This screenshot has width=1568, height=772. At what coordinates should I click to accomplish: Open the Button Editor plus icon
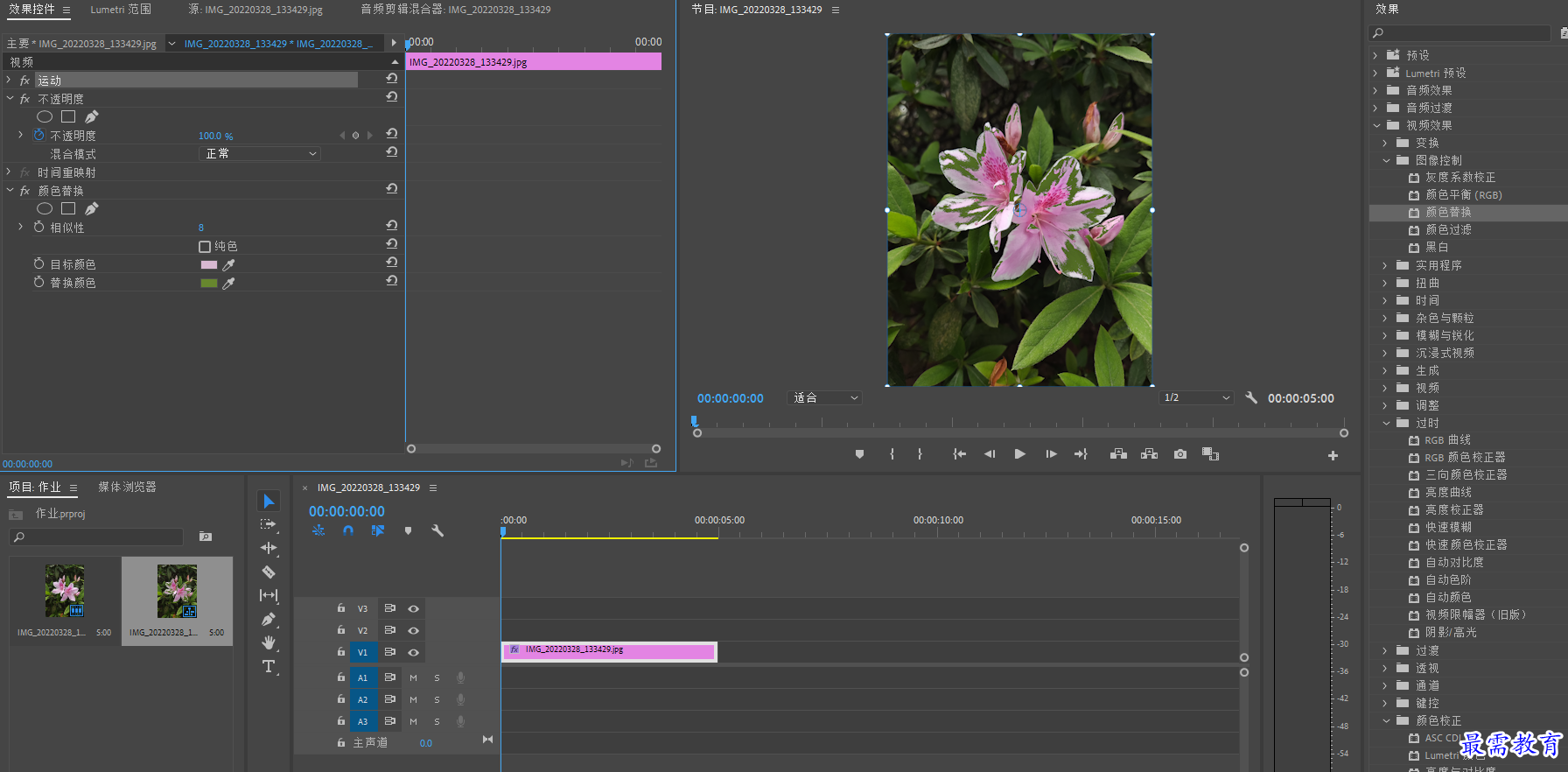[x=1333, y=455]
